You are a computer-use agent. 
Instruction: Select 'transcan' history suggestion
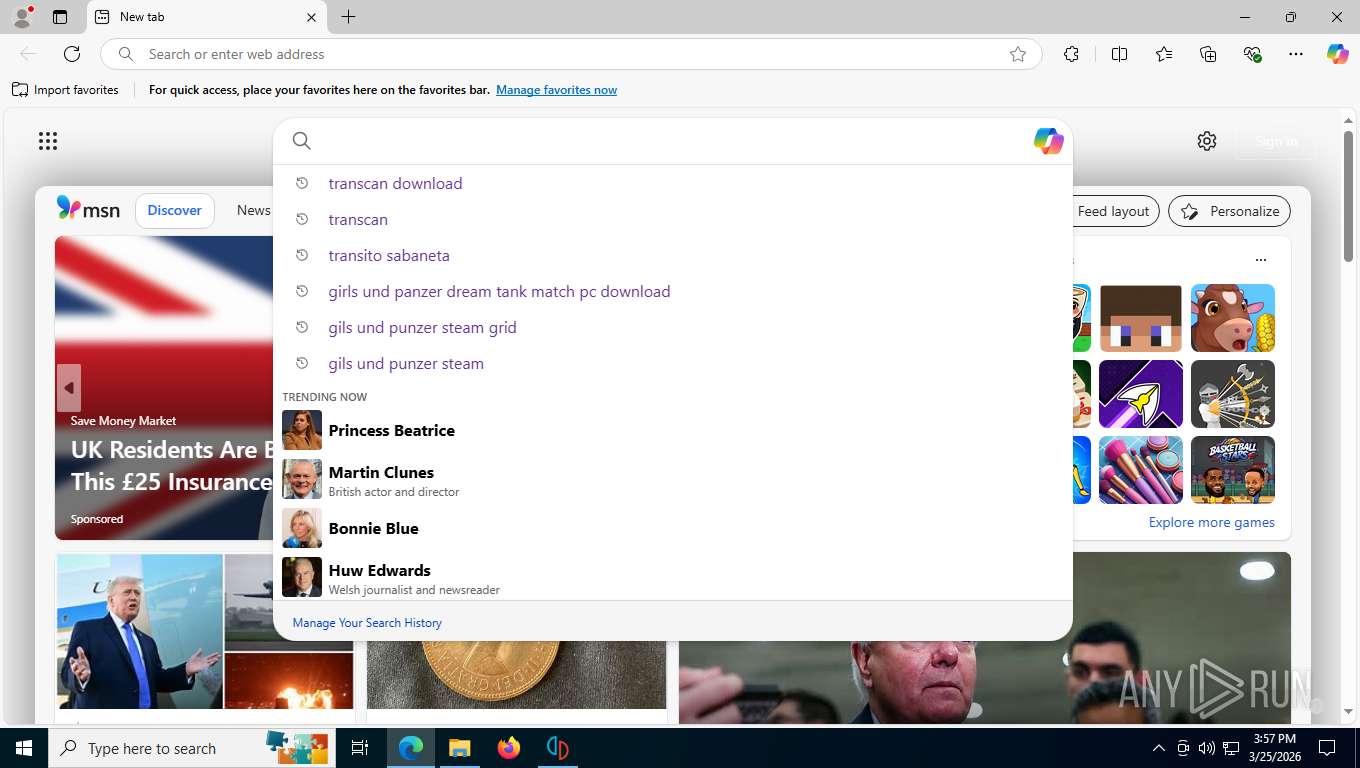coord(672,219)
